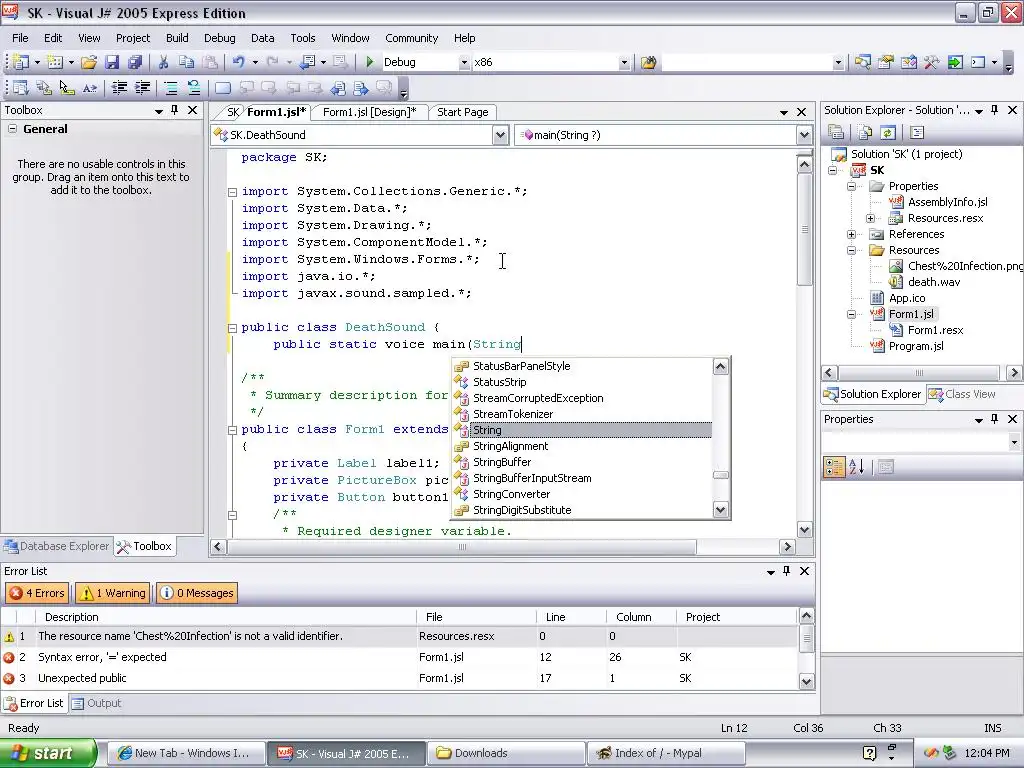Toggle the 1 Warning filter button
The height and width of the screenshot is (768, 1024).
(x=112, y=593)
